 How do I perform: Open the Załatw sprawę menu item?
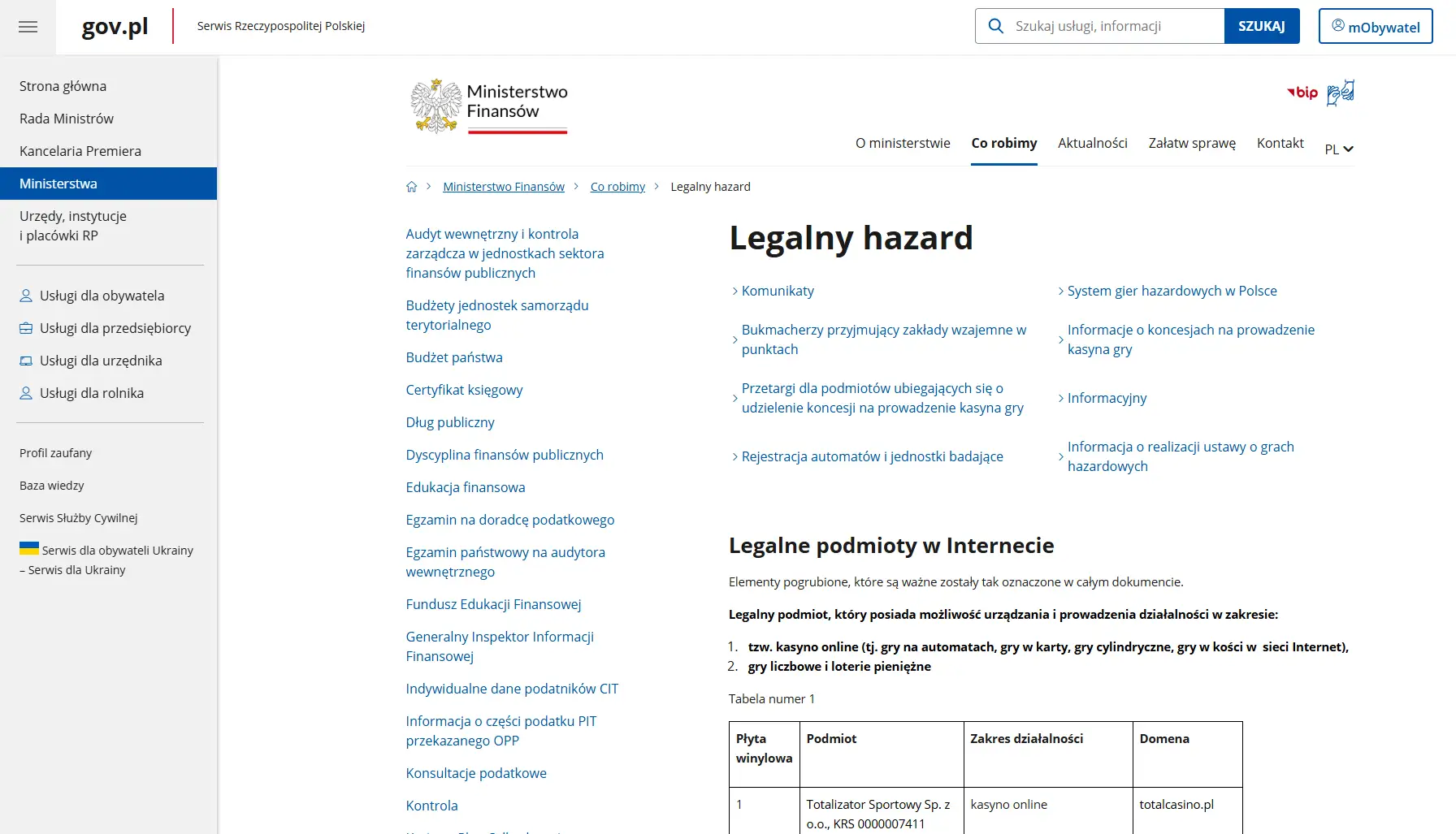tap(1192, 143)
